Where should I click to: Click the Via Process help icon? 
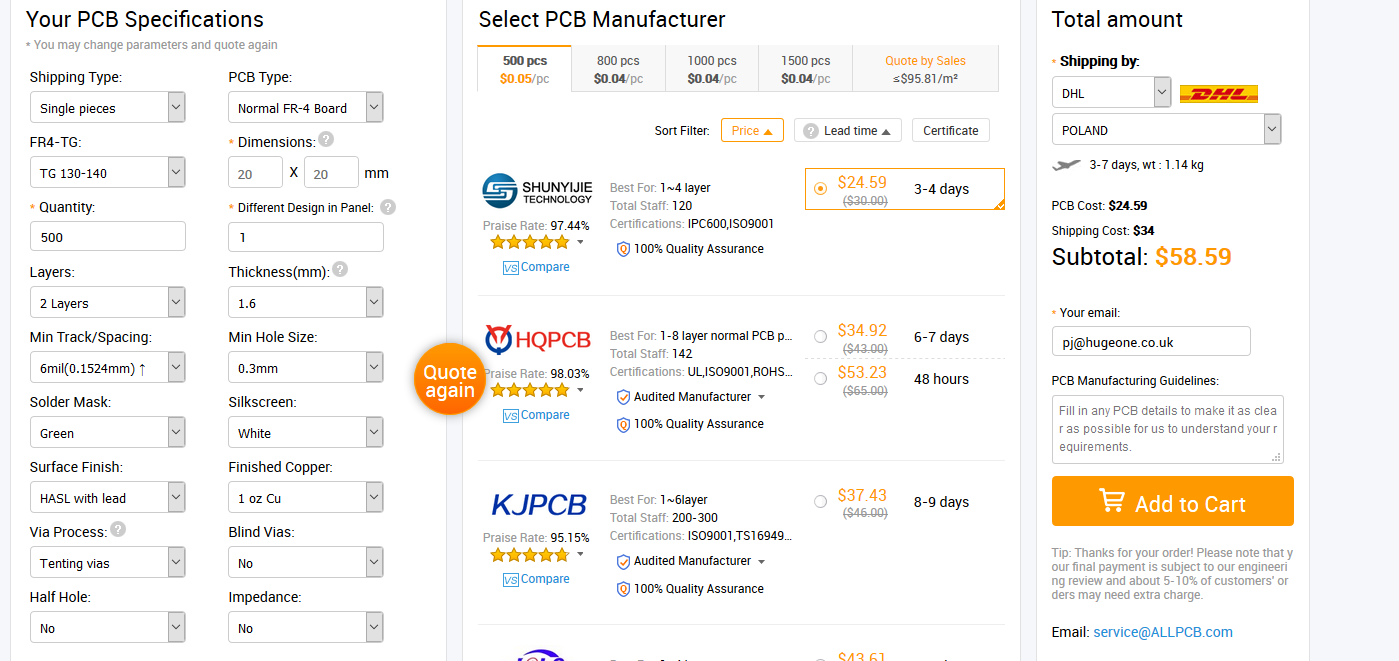[x=118, y=529]
